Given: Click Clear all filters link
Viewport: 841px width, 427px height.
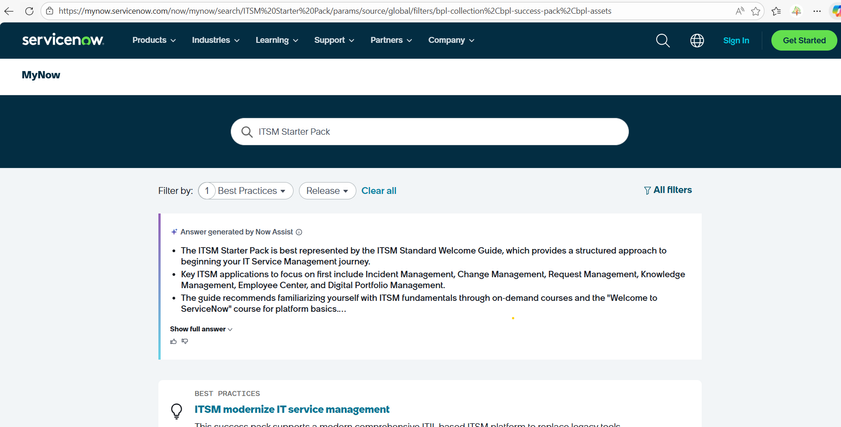Looking at the screenshot, I should click(379, 191).
